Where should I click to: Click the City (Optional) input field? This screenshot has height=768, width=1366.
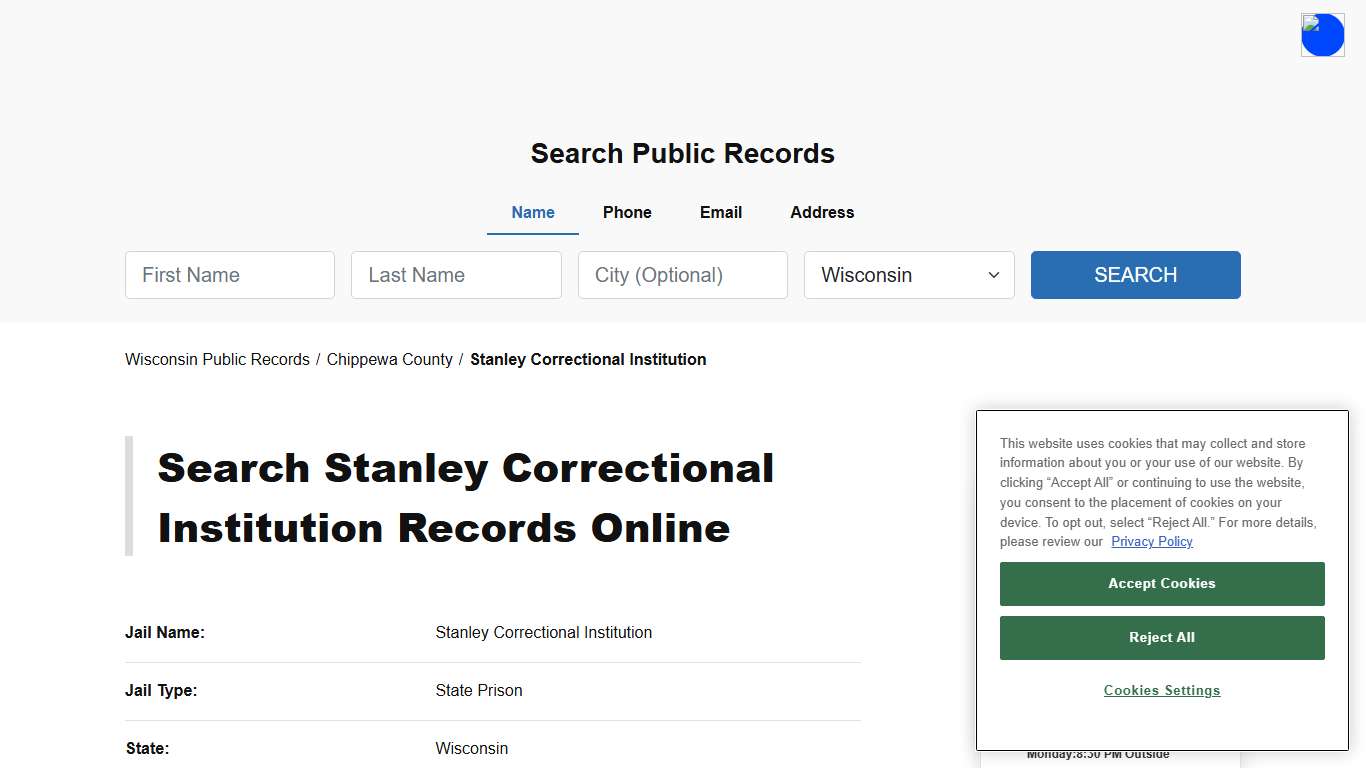point(682,274)
